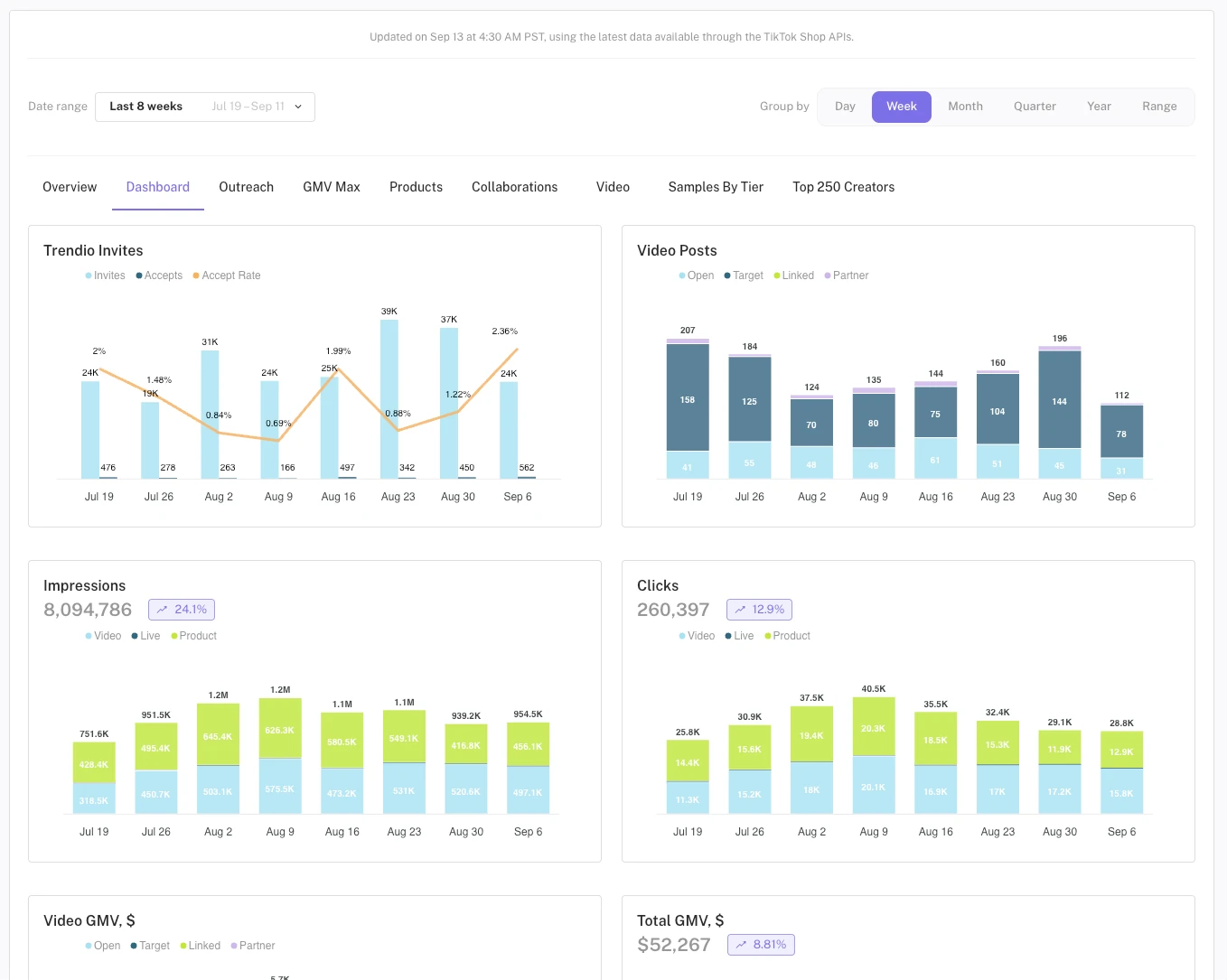
Task: Click the Video Posts chart title
Action: (x=677, y=251)
